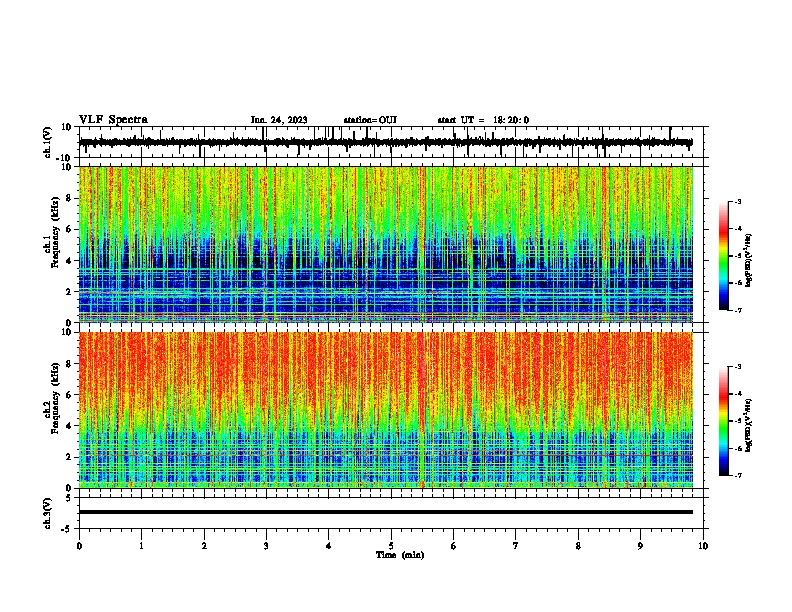Screen dimensions: 792x612
Task: Click the 'VLF Spectra' title text
Action: [113, 120]
